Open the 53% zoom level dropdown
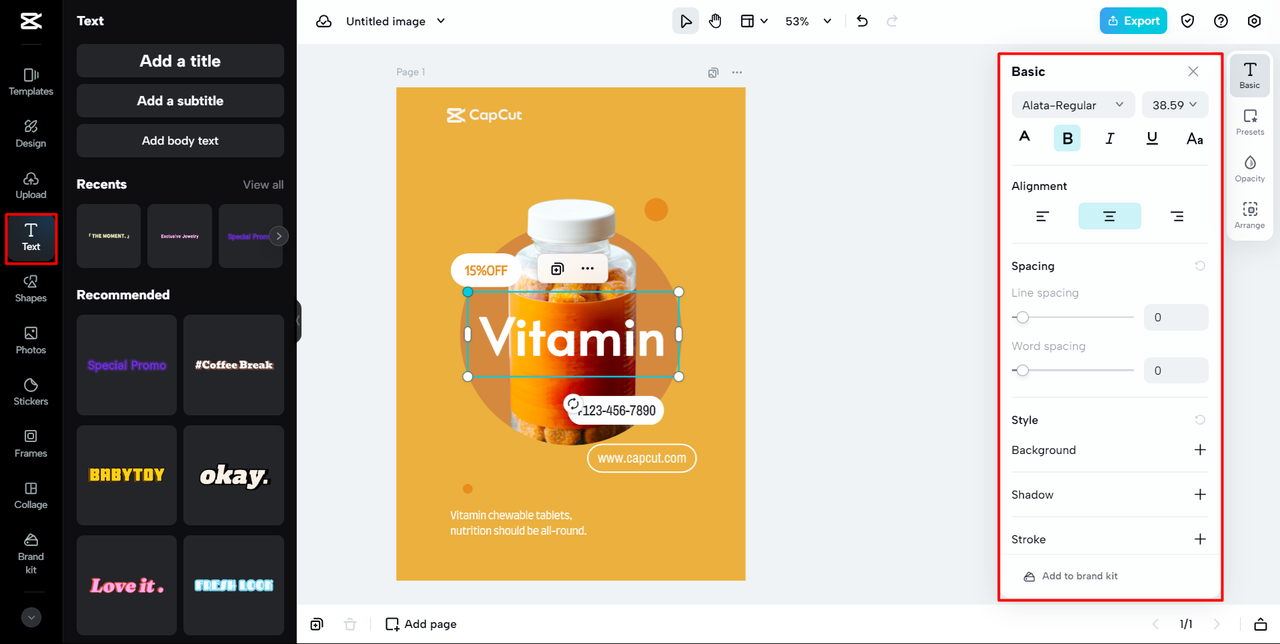This screenshot has width=1280, height=644. 808,21
